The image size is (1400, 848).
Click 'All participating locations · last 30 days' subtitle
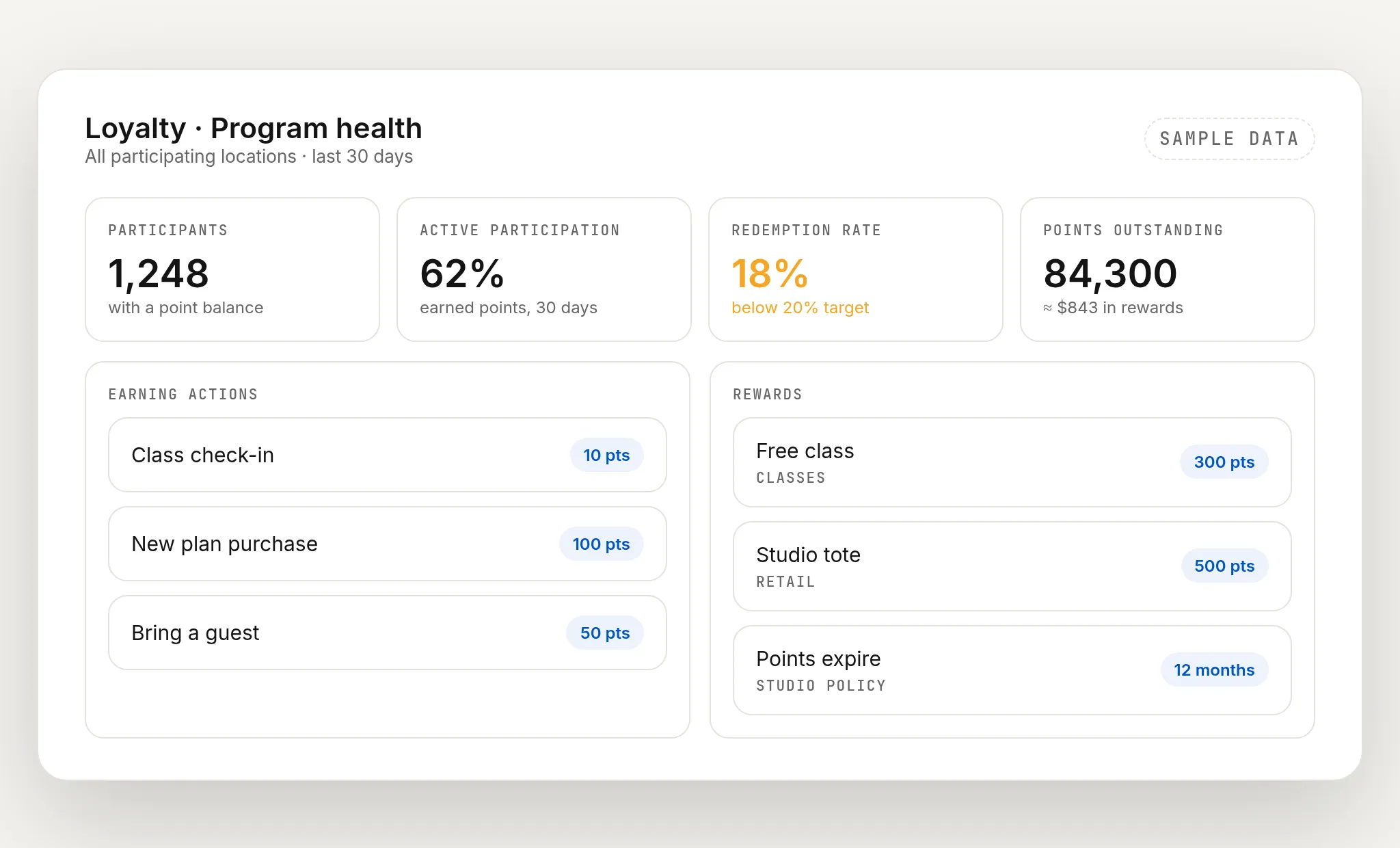pos(249,157)
